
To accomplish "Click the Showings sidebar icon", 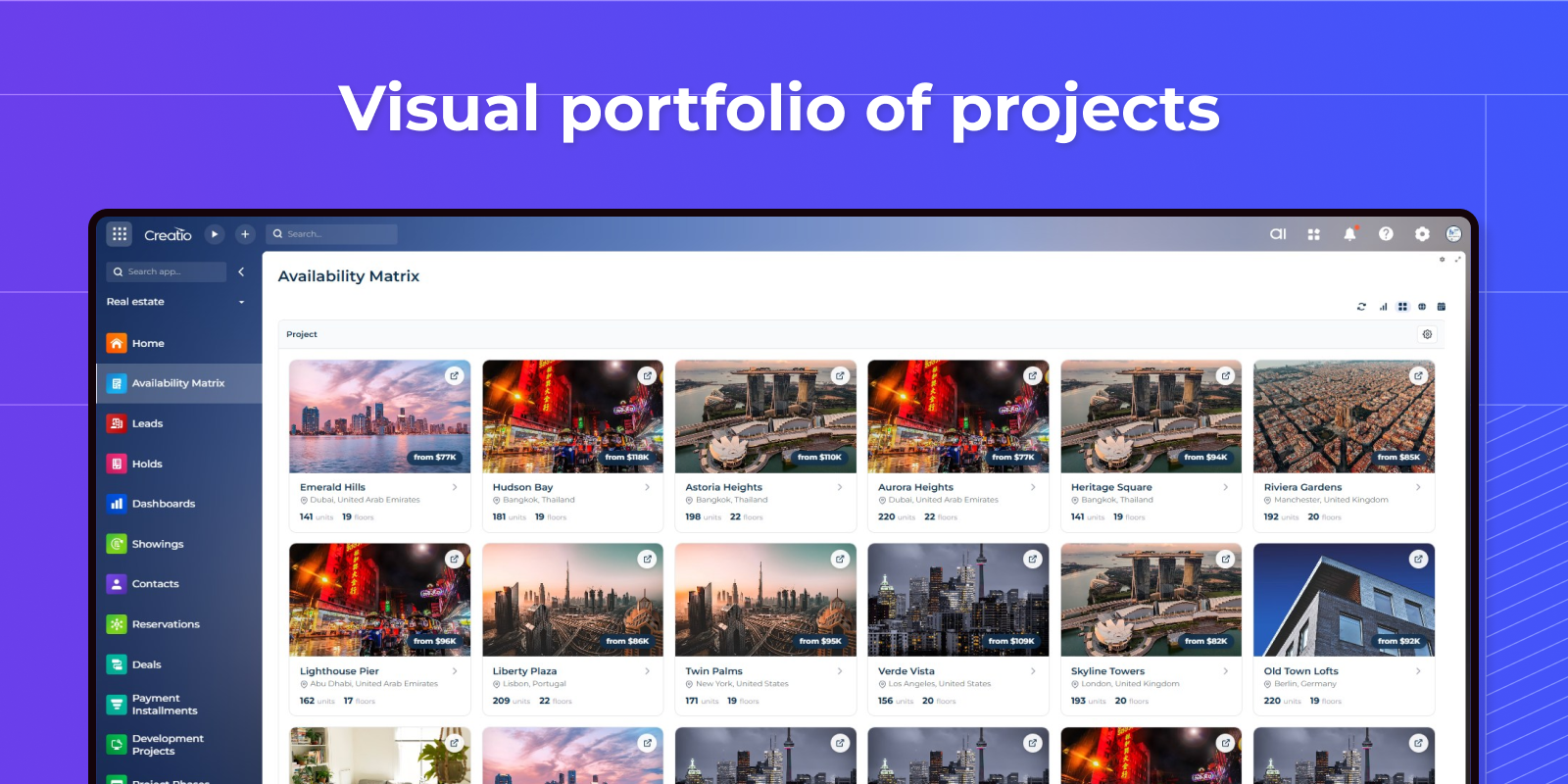I will tap(117, 544).
